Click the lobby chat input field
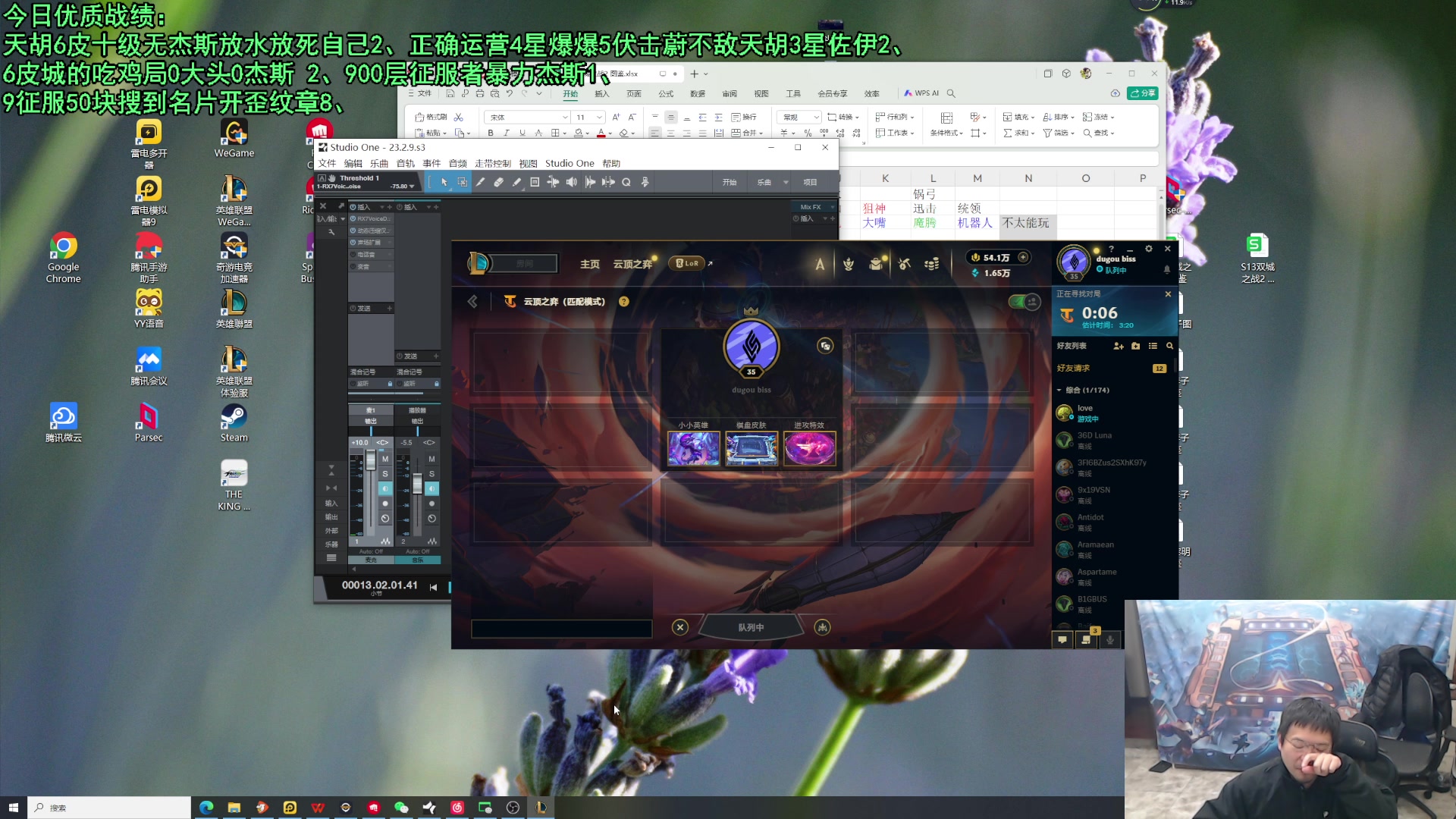This screenshot has height=819, width=1456. [562, 628]
